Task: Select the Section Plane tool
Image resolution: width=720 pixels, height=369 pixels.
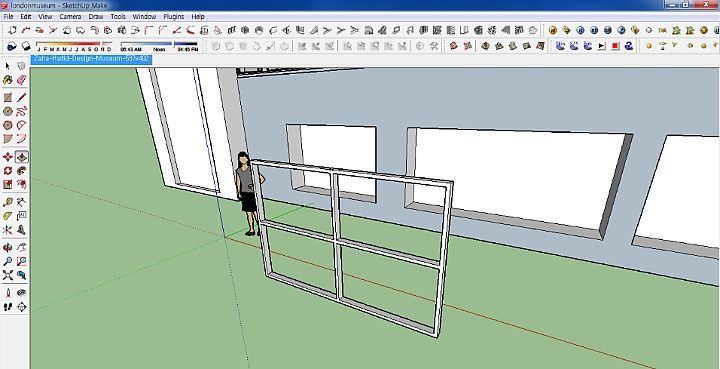Action: tap(22, 307)
